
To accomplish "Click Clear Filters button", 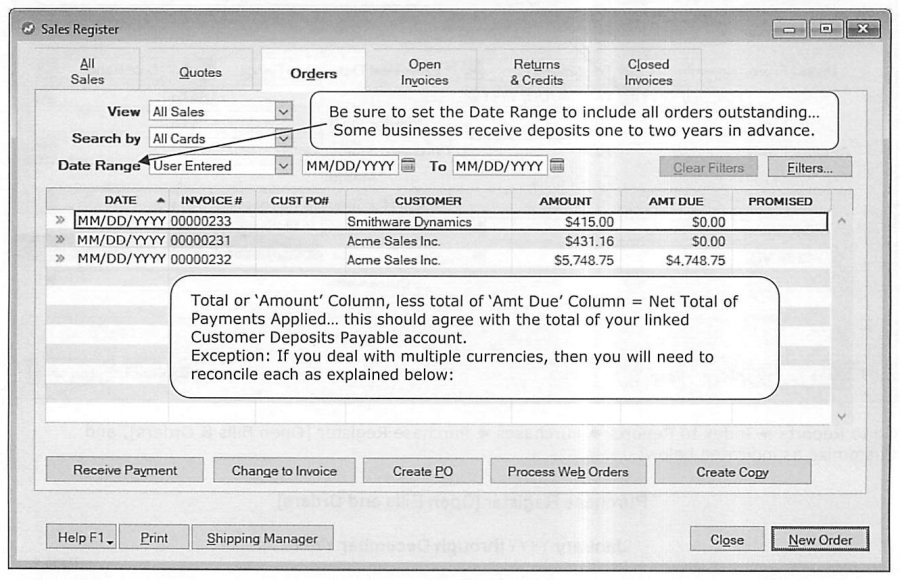I will coord(708,168).
